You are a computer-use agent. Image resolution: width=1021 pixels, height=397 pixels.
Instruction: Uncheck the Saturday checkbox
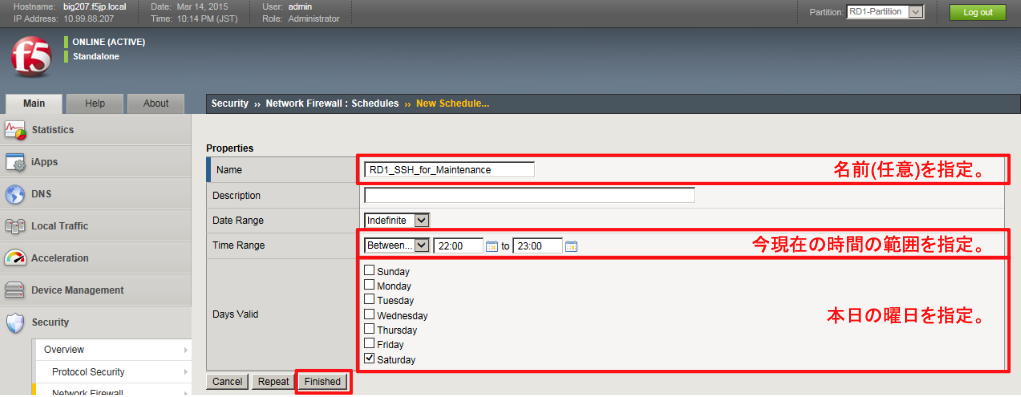pyautogui.click(x=369, y=358)
